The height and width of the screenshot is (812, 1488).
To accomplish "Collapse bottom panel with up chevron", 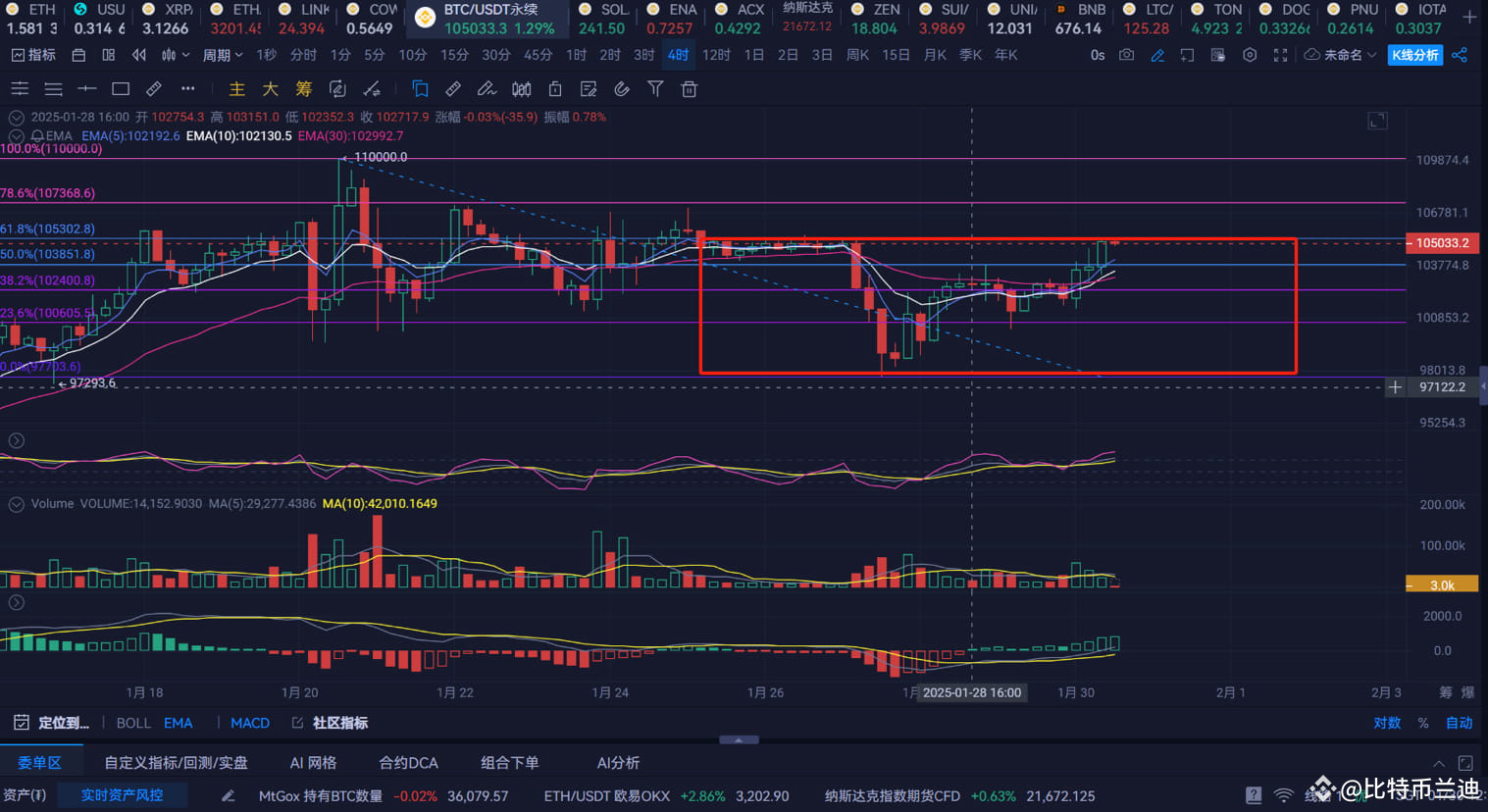I will tap(1438, 763).
